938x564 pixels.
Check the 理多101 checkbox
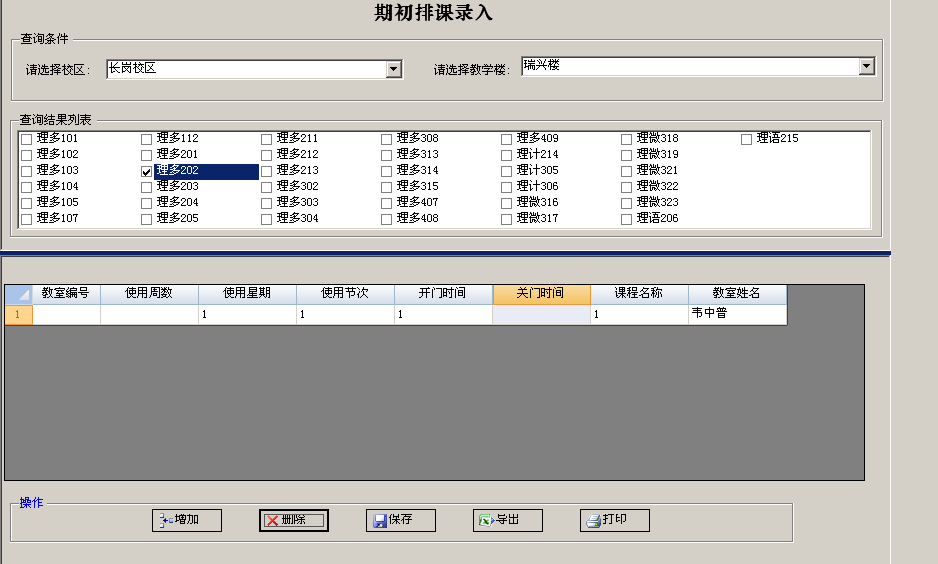[x=26, y=139]
